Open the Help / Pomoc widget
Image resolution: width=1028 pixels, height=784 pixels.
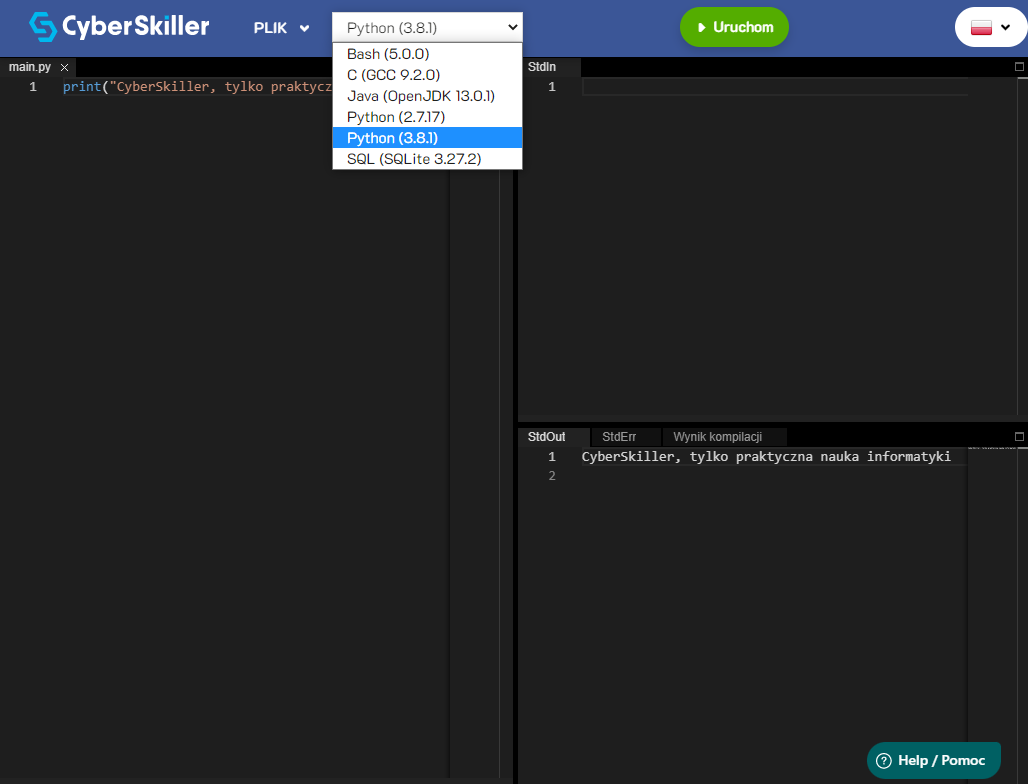click(933, 760)
